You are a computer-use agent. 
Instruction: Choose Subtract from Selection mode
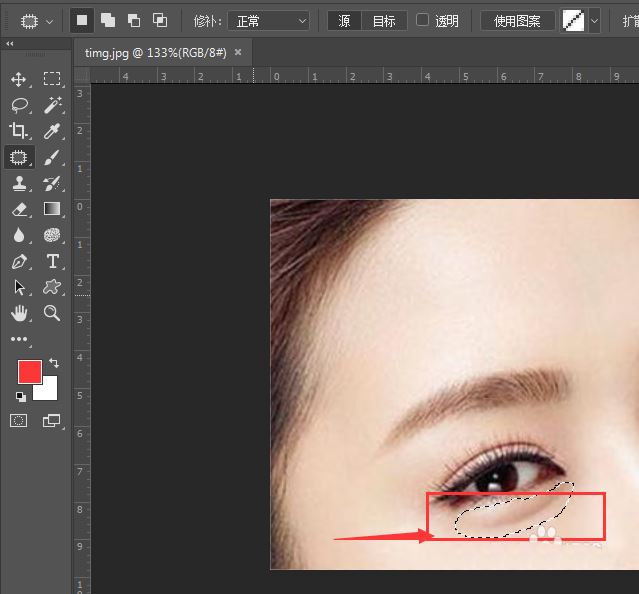[134, 20]
